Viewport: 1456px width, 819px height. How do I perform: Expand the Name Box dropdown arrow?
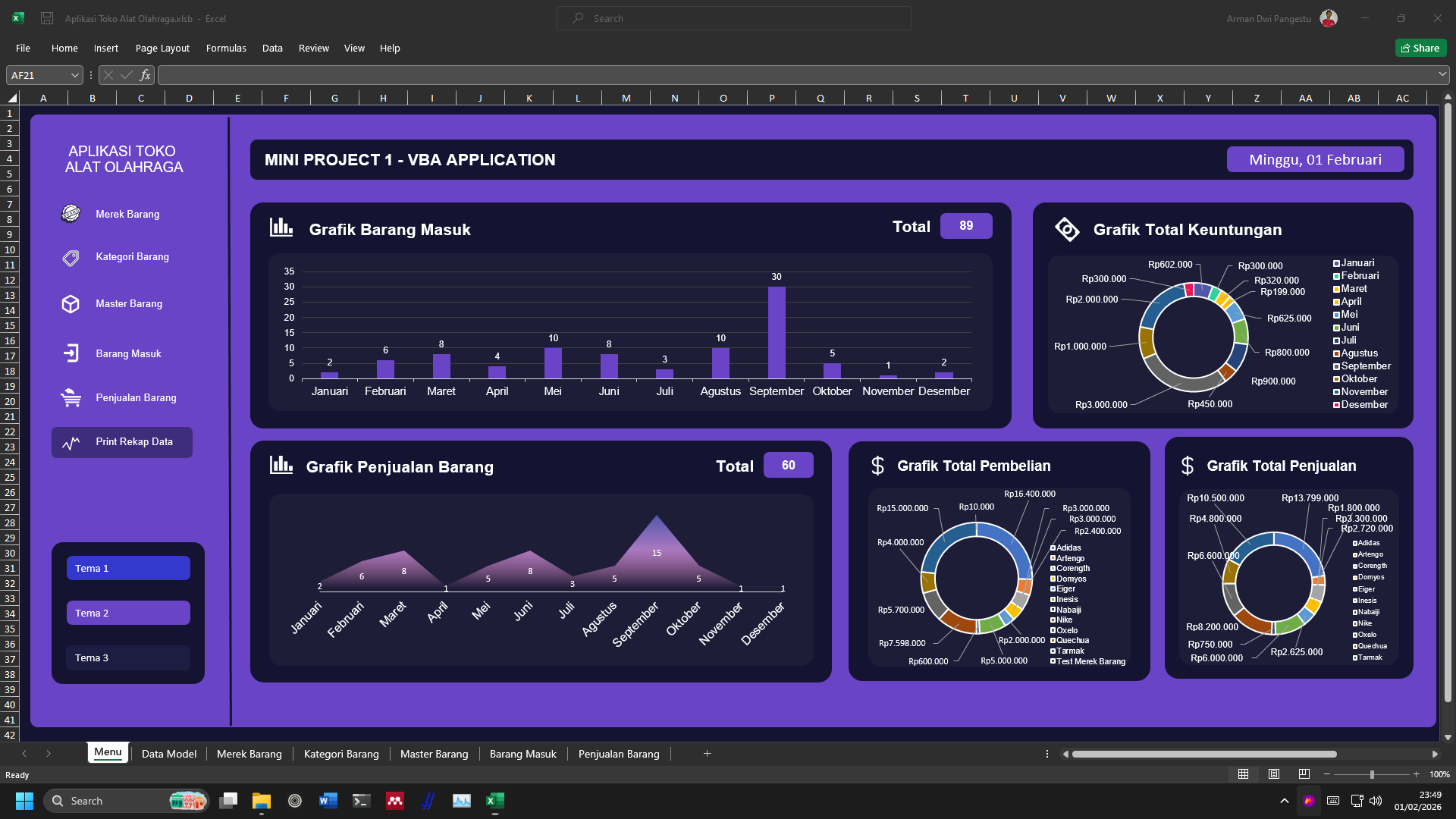coord(74,75)
